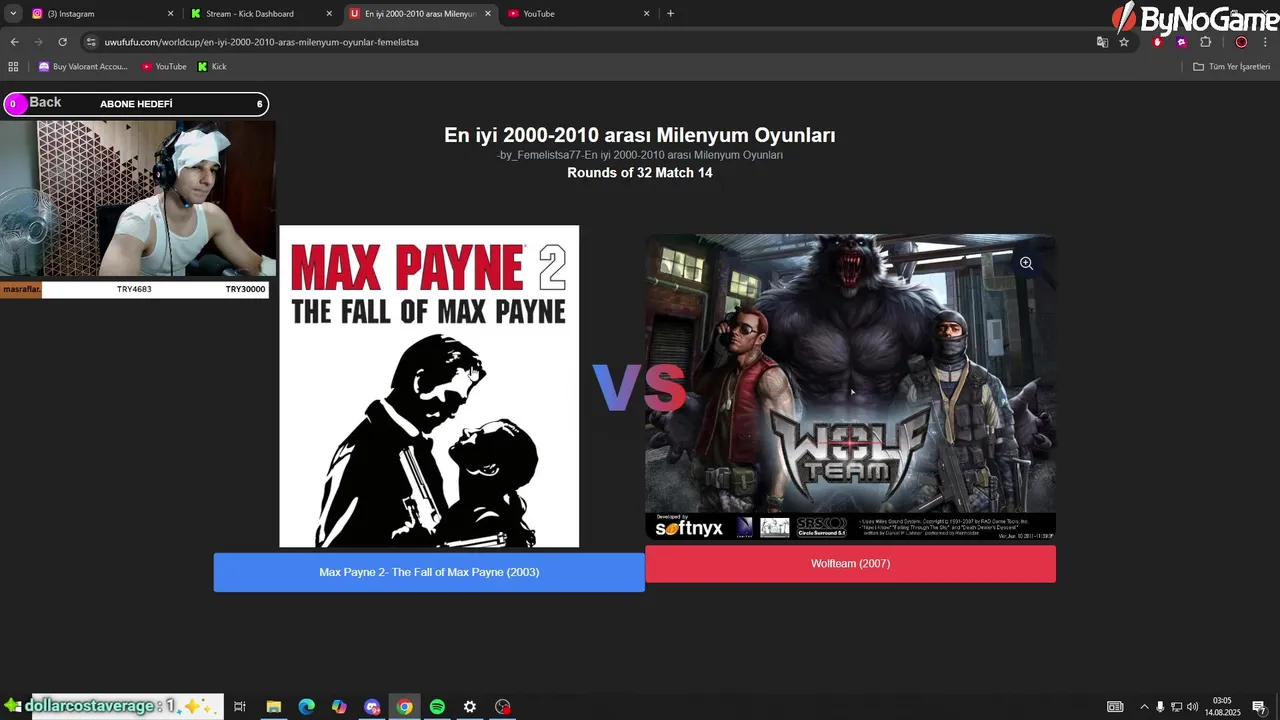The width and height of the screenshot is (1280, 720).
Task: Close the YouTube tab
Action: click(646, 14)
